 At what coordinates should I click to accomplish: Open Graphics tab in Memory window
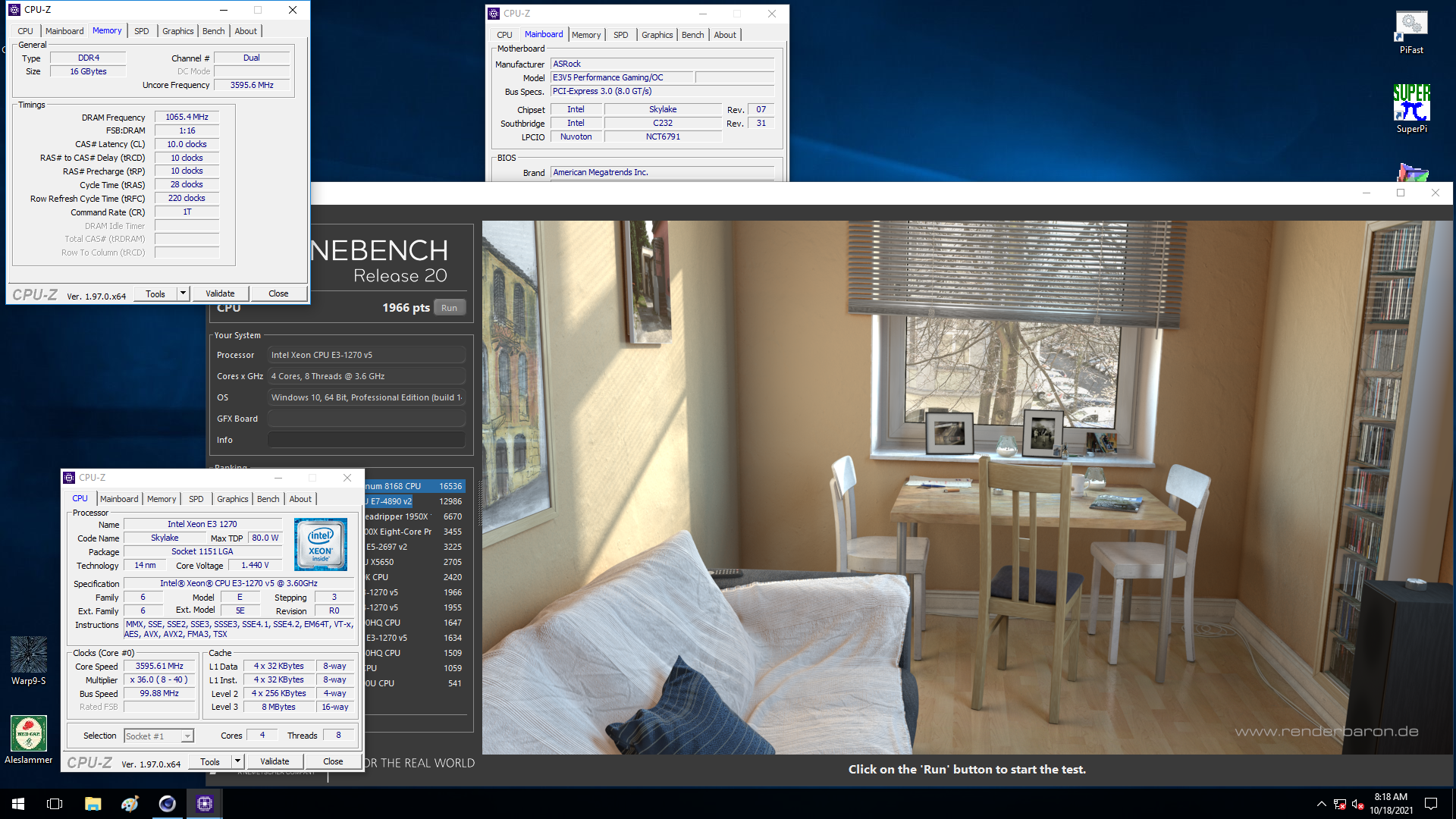pos(177,31)
